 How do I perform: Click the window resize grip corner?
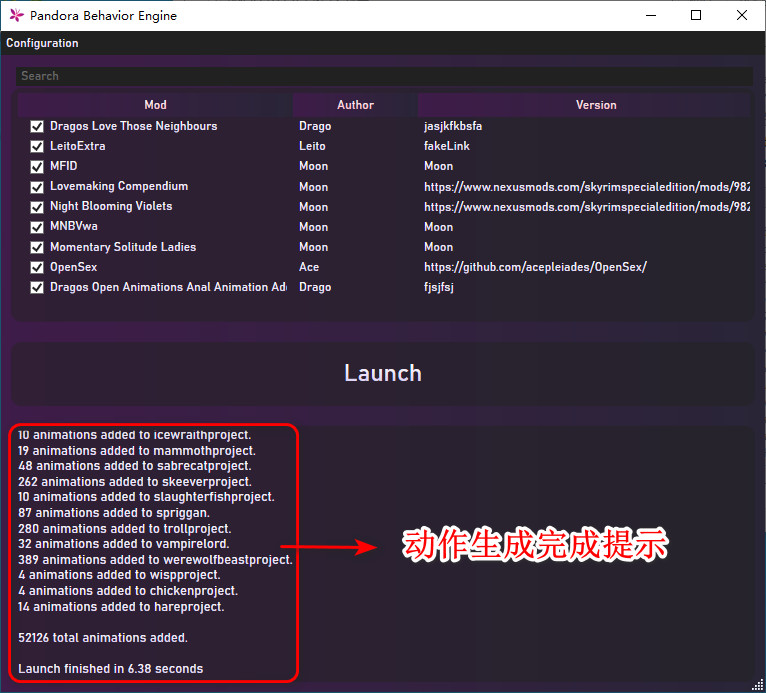(758, 685)
